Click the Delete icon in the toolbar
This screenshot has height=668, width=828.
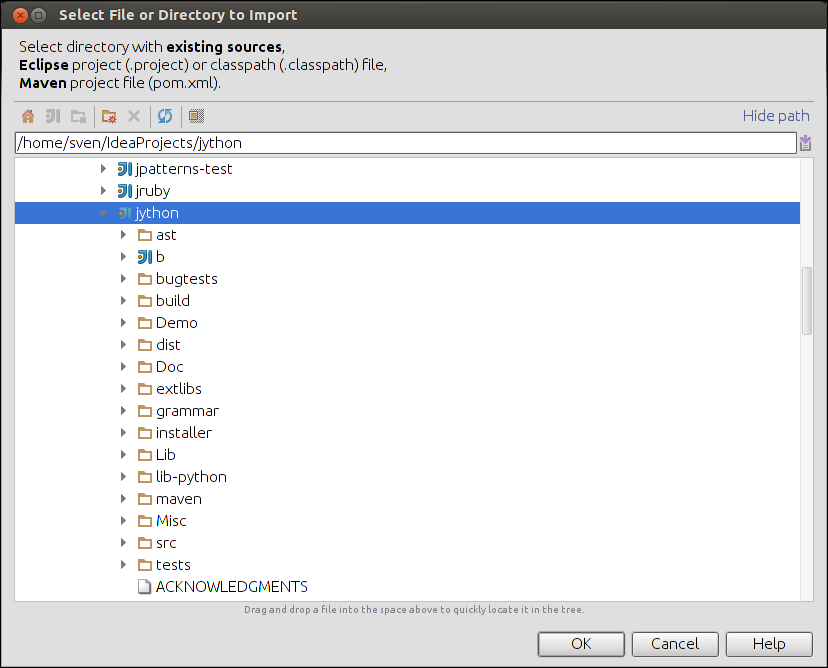(x=133, y=116)
